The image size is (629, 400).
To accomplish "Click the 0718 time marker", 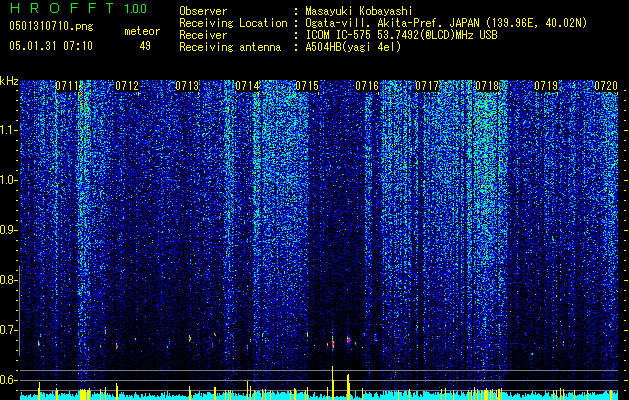I will [x=487, y=86].
